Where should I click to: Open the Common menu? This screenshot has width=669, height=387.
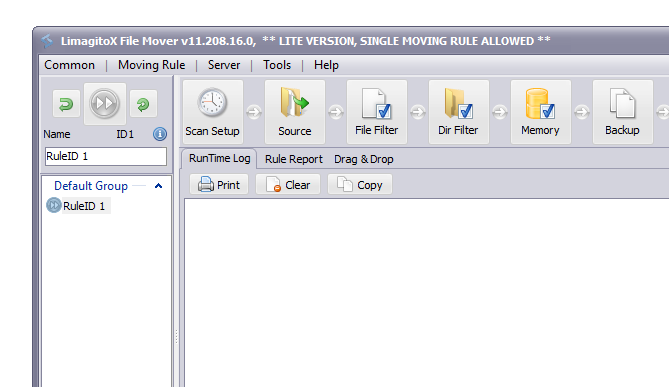pyautogui.click(x=70, y=65)
